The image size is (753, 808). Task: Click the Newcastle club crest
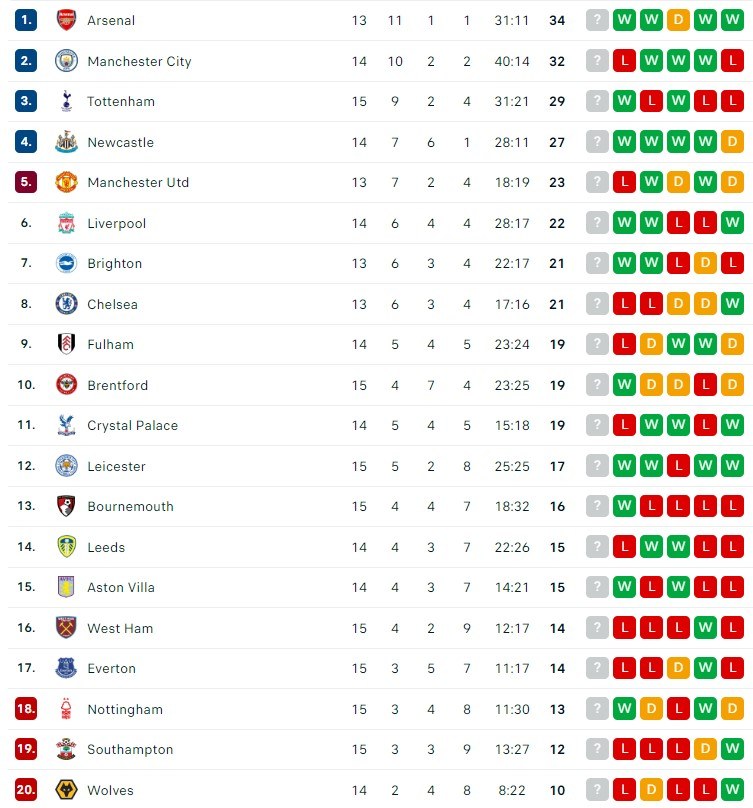pos(66,142)
